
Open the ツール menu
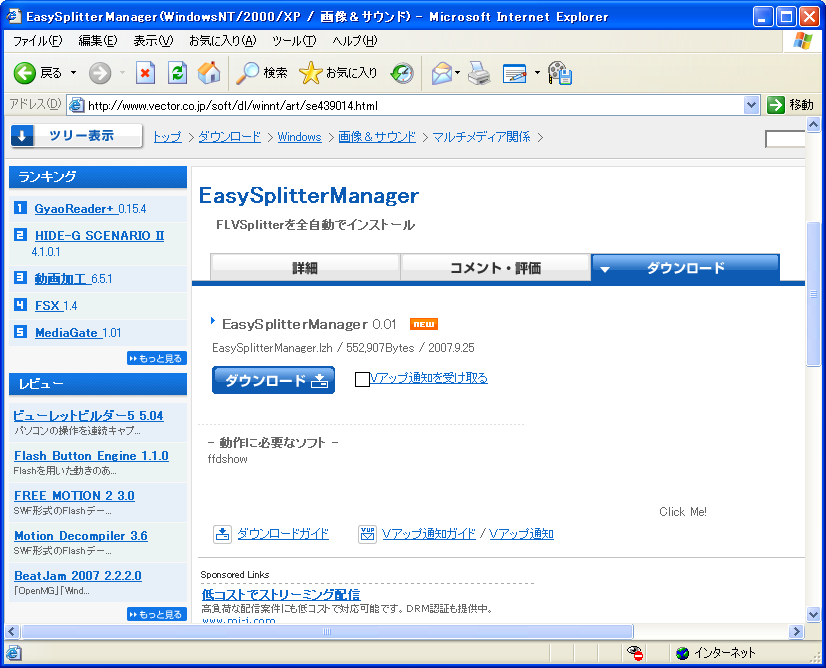[294, 41]
